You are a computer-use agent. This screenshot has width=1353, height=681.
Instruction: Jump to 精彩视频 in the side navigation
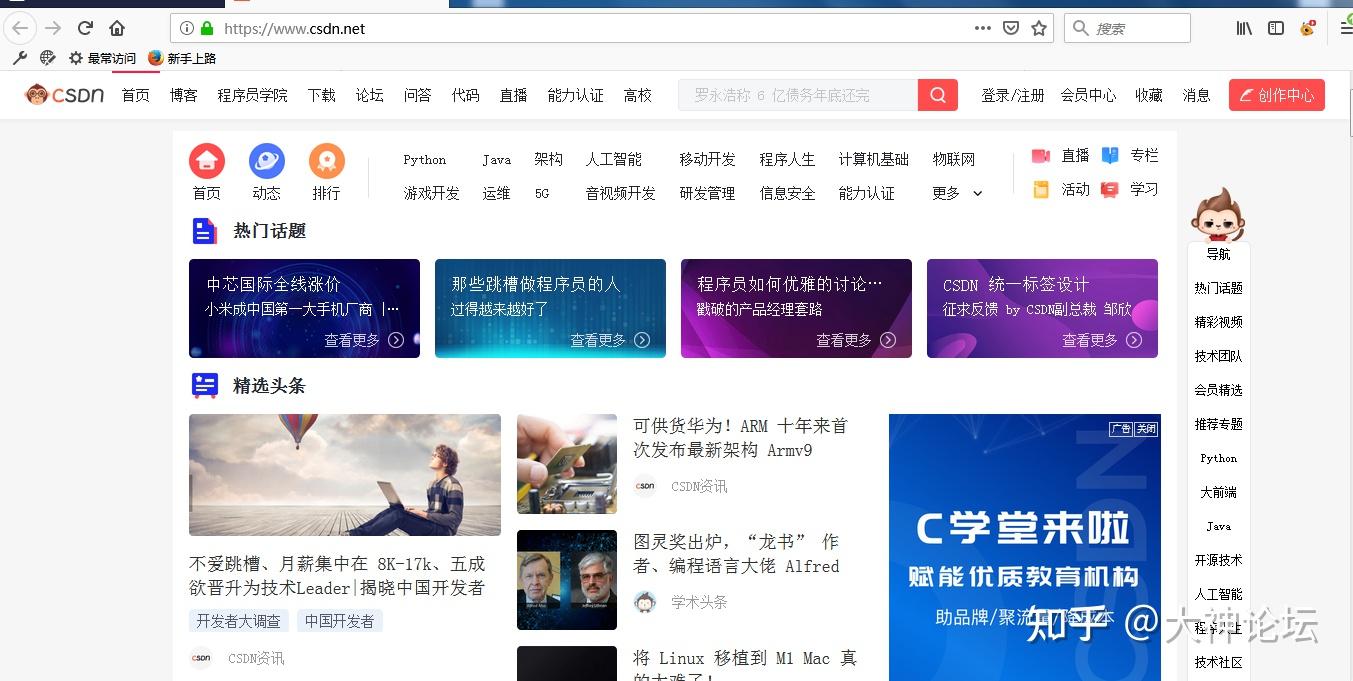coord(1218,322)
